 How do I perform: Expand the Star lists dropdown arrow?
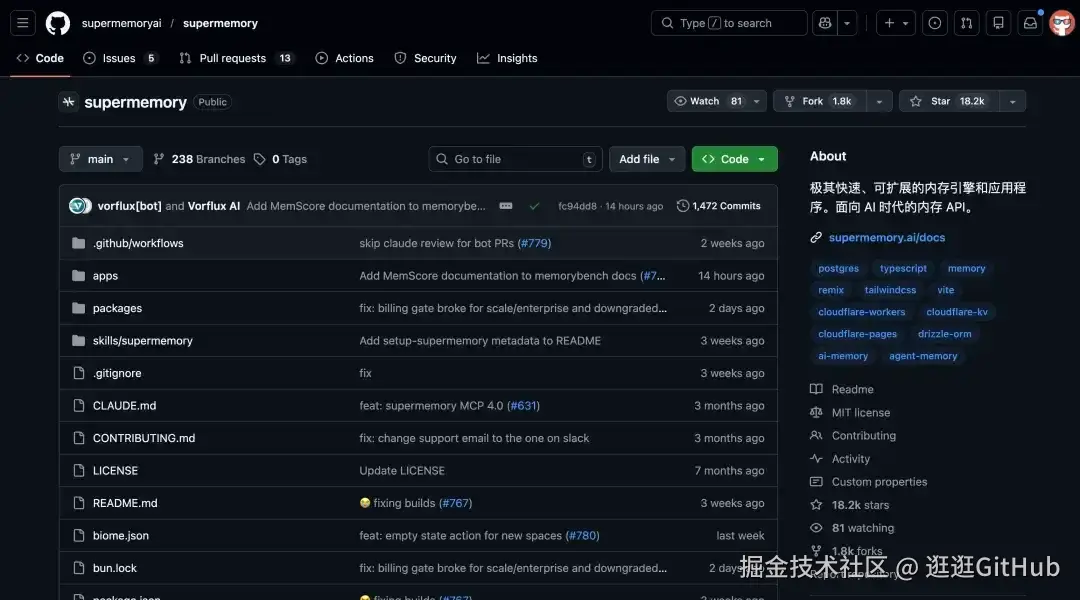pos(1012,101)
